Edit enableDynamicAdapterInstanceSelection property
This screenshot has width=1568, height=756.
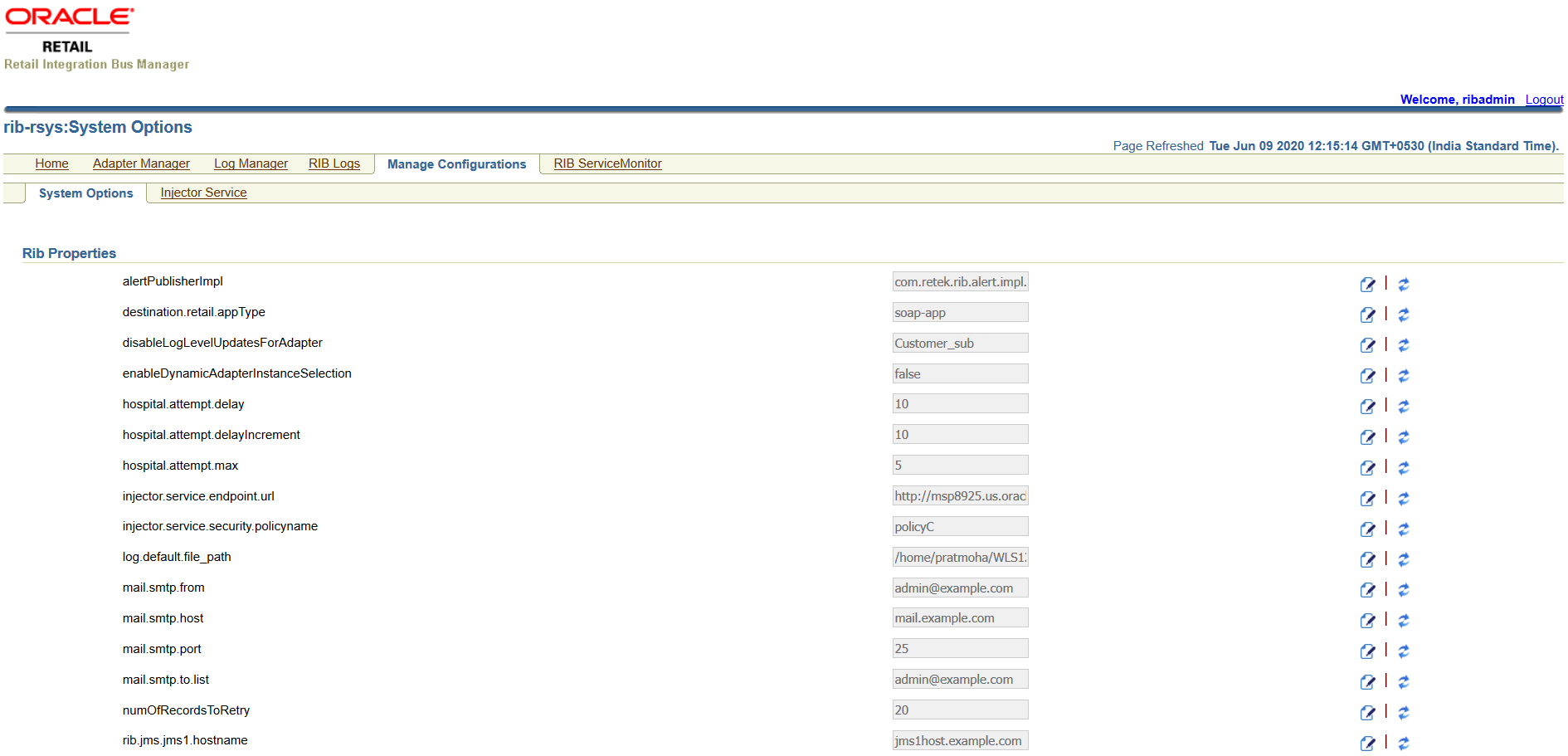click(1367, 376)
